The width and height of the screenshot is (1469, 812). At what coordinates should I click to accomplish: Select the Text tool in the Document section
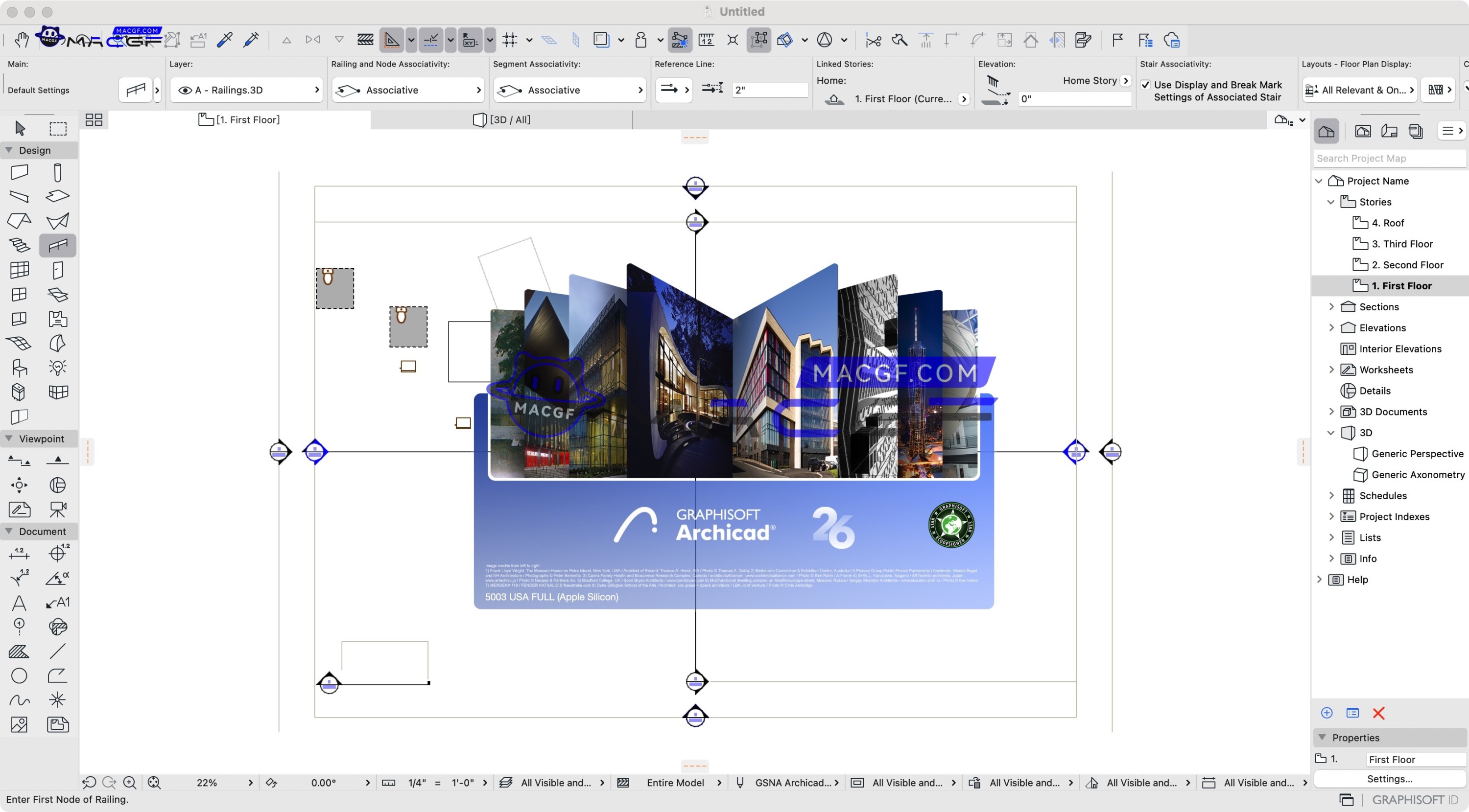click(20, 603)
